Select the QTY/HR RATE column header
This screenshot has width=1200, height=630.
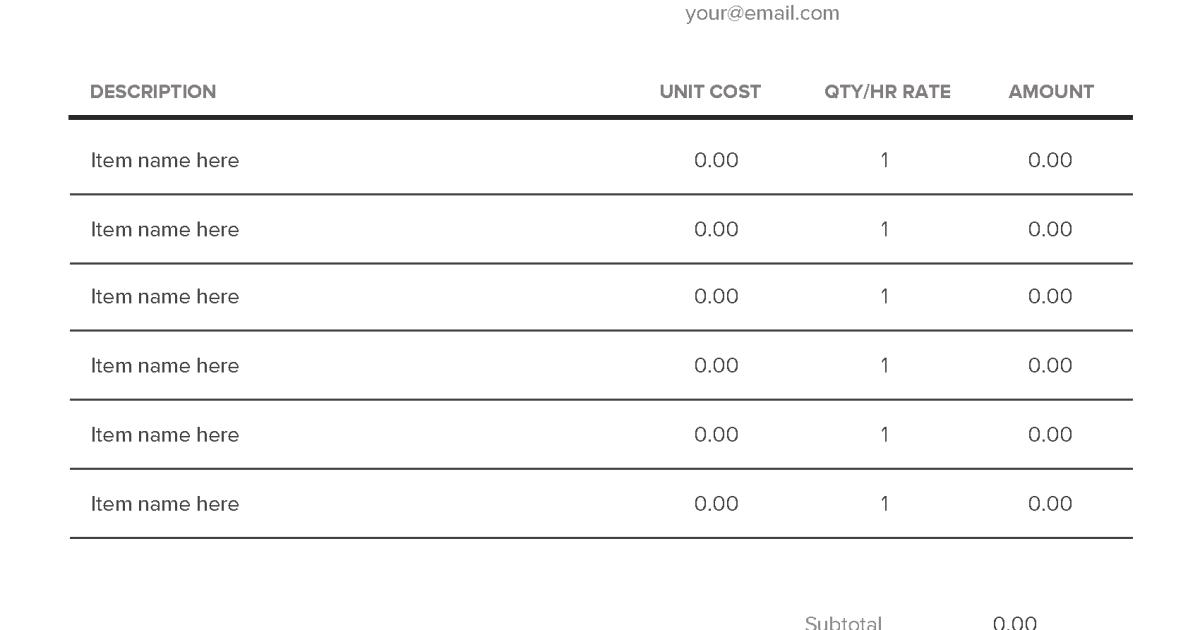(887, 92)
